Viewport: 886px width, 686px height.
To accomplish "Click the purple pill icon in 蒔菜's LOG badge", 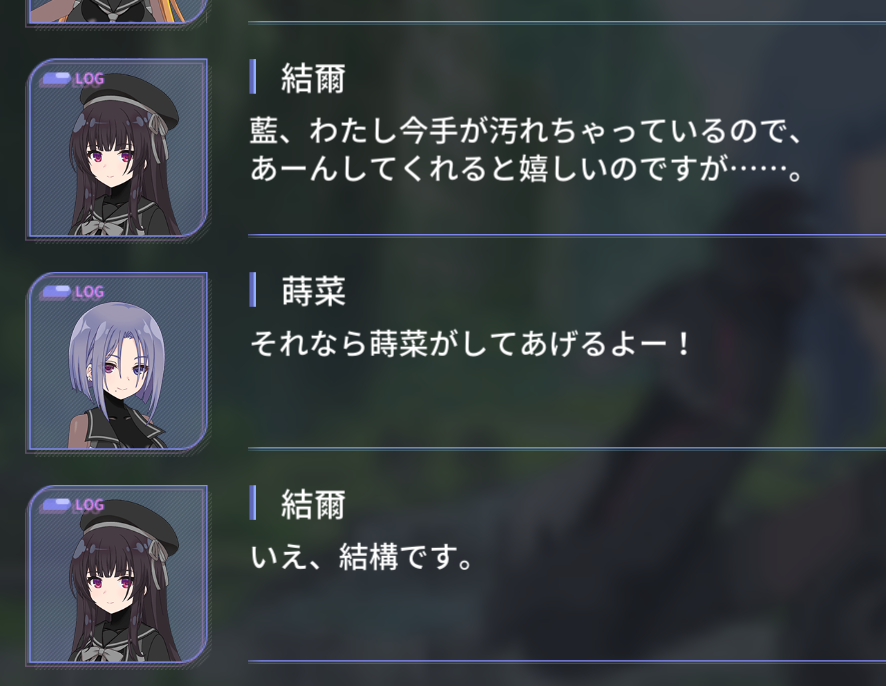I will (x=57, y=292).
